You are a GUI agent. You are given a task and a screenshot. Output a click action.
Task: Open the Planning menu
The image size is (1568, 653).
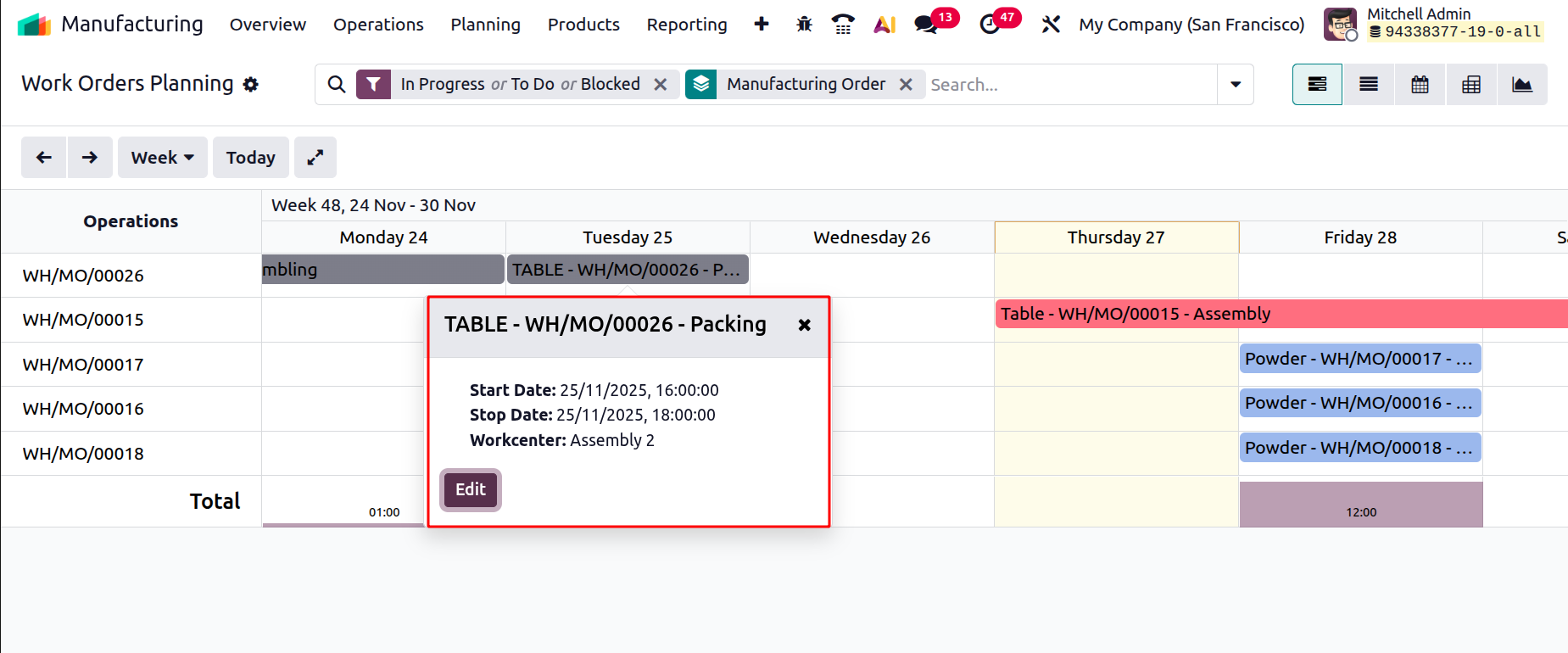click(x=485, y=25)
